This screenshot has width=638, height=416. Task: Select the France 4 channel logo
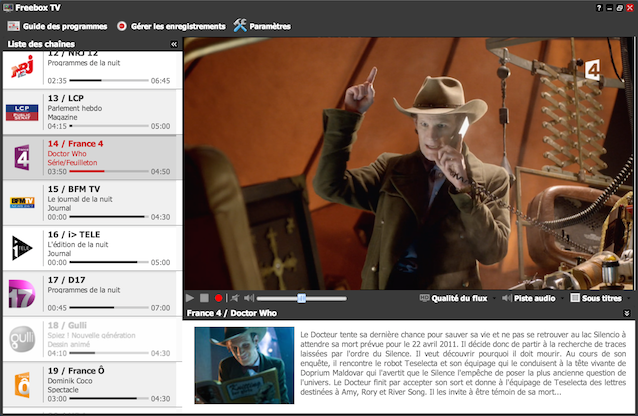(x=22, y=158)
